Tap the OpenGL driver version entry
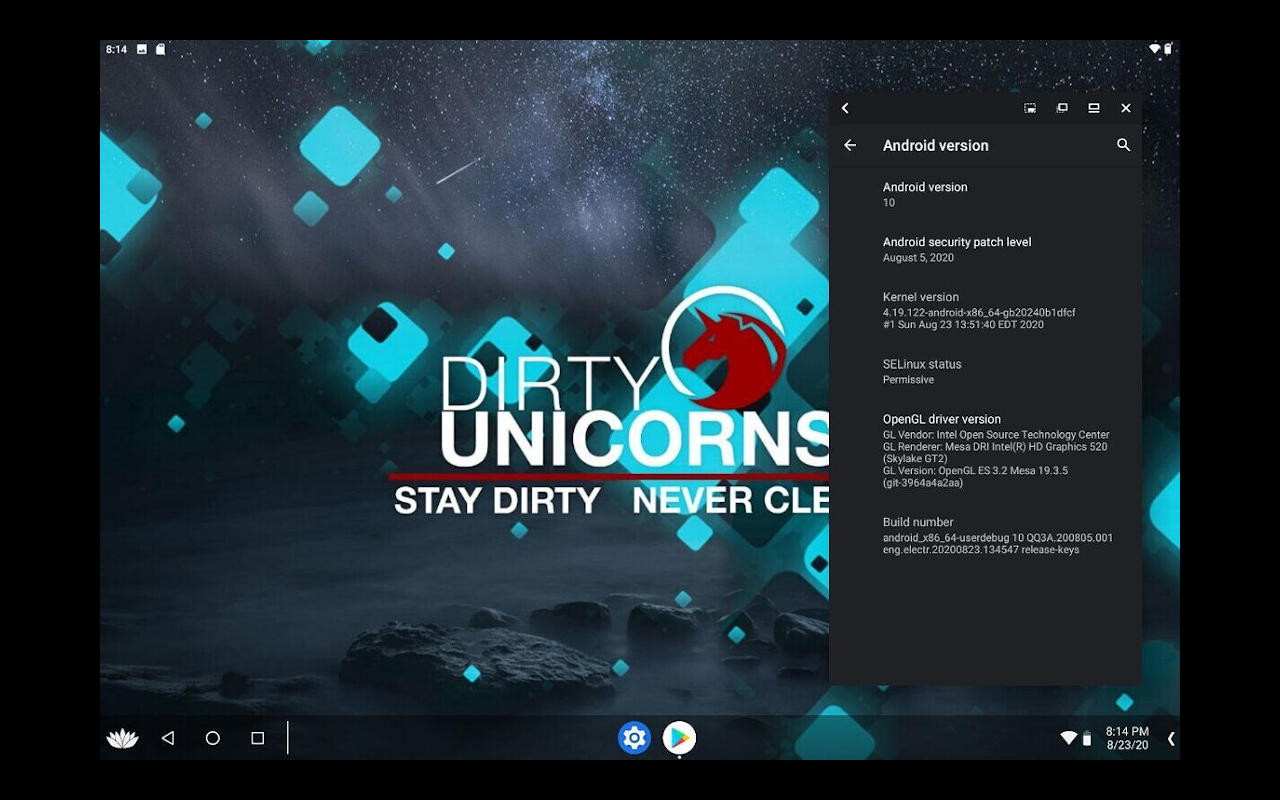This screenshot has width=1280, height=800. (x=985, y=450)
